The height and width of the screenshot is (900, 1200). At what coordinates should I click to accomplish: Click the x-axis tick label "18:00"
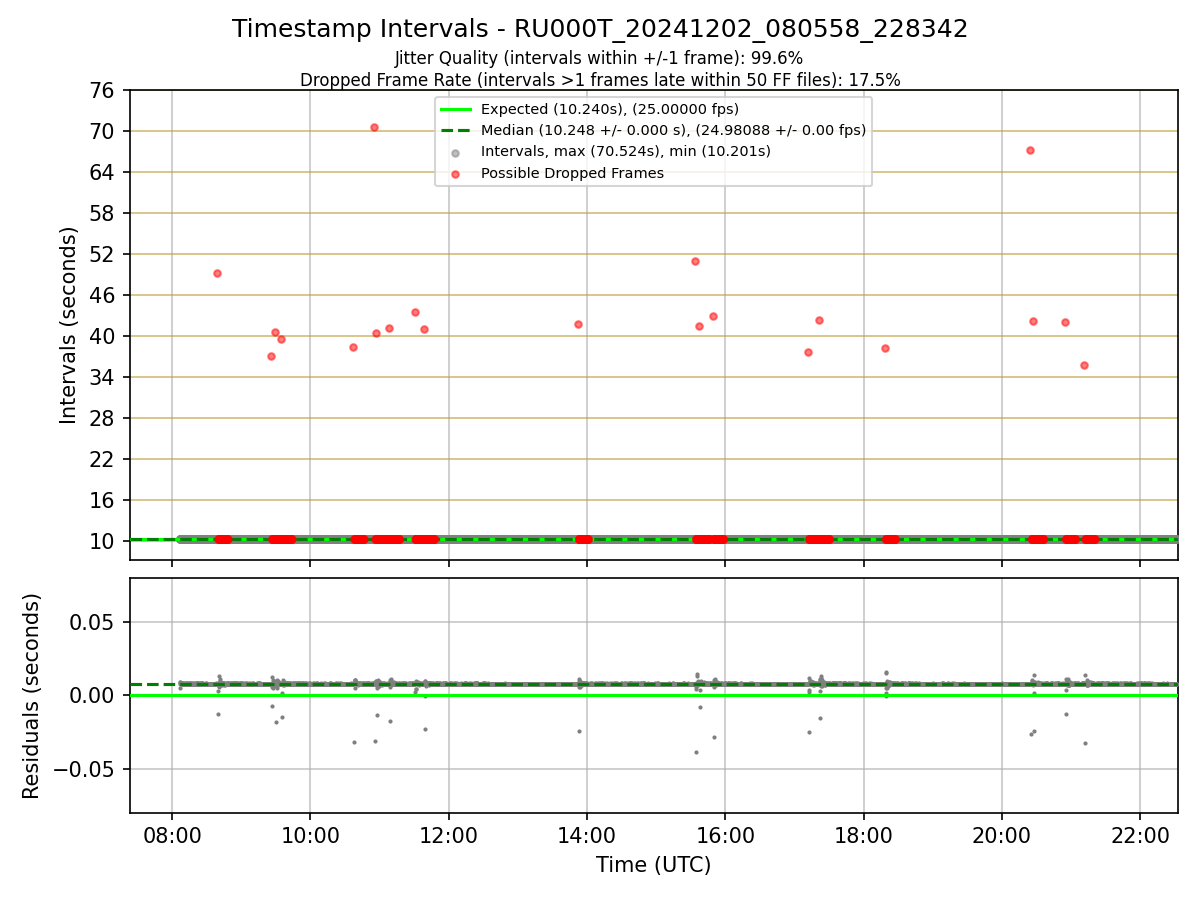864,835
